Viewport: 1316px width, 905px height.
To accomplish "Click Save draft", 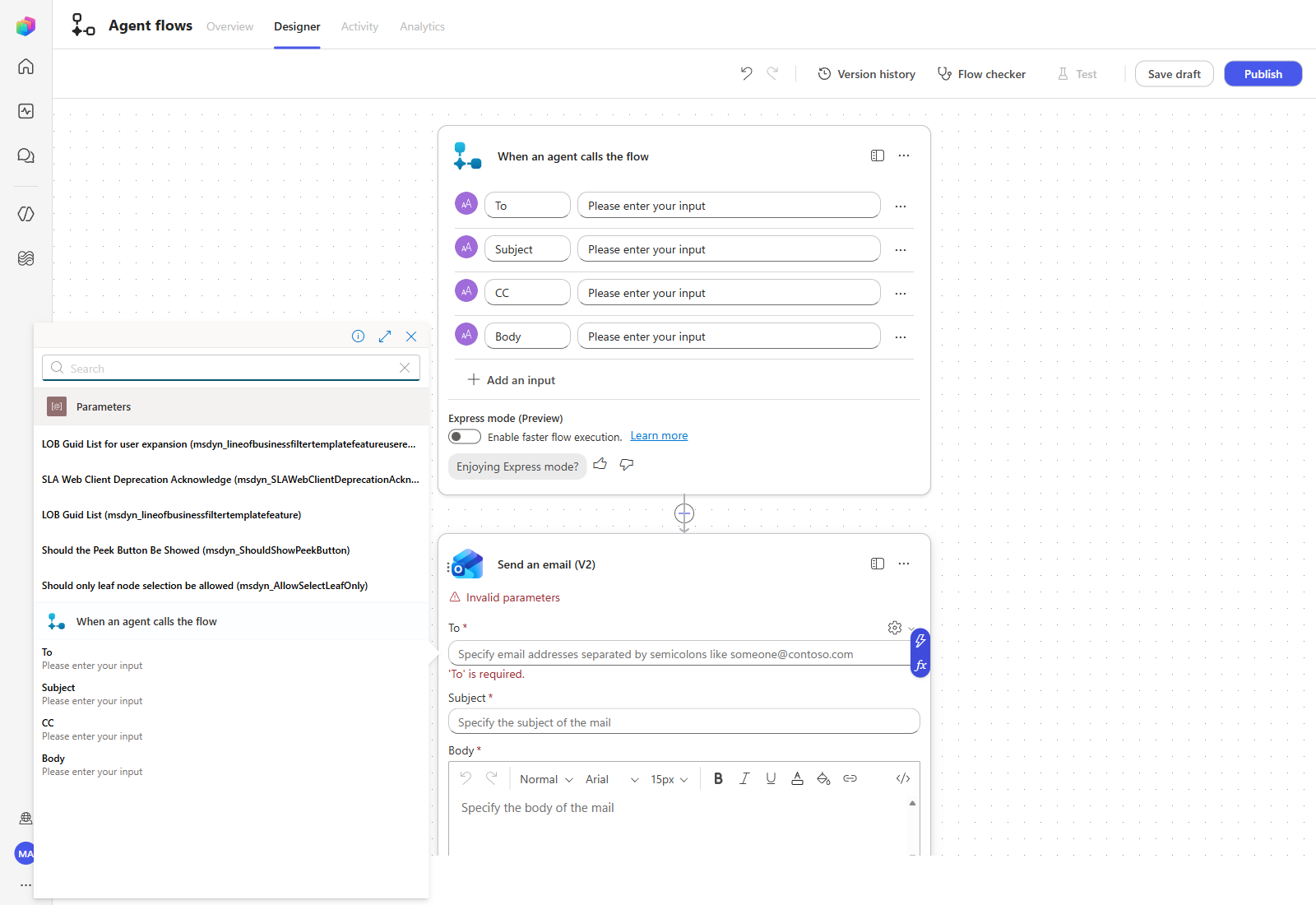I will [1175, 74].
